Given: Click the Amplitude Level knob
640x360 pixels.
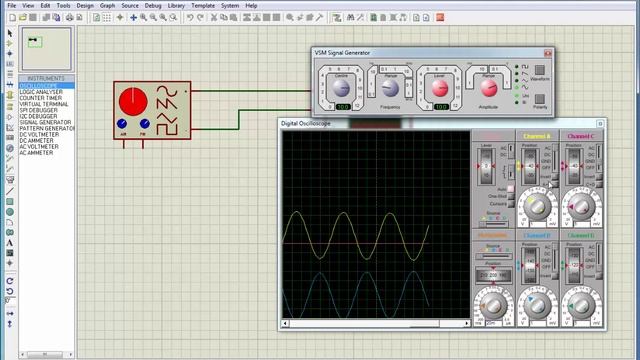Looking at the screenshot, I should click(x=440, y=88).
